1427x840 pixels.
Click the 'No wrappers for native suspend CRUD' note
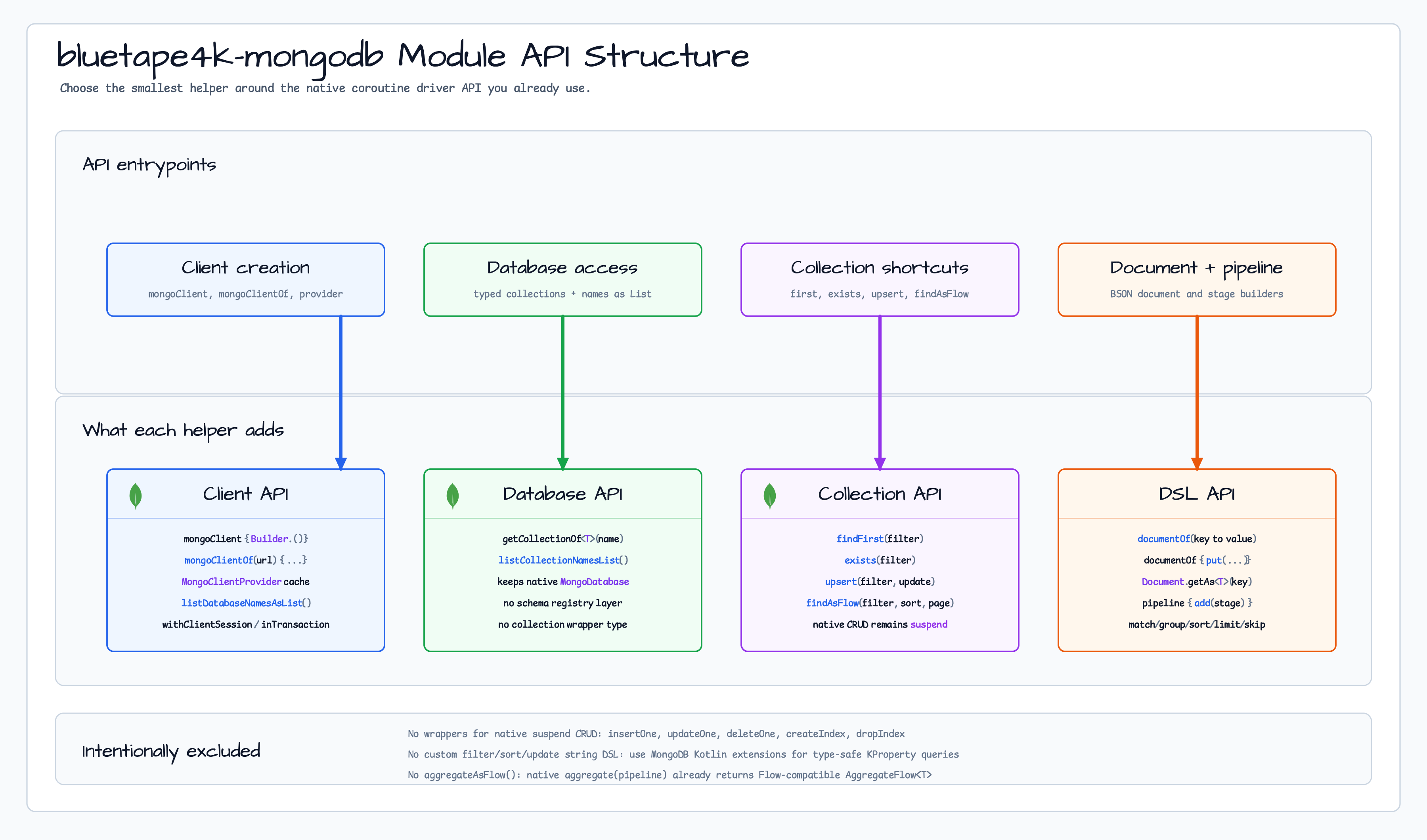[x=656, y=734]
